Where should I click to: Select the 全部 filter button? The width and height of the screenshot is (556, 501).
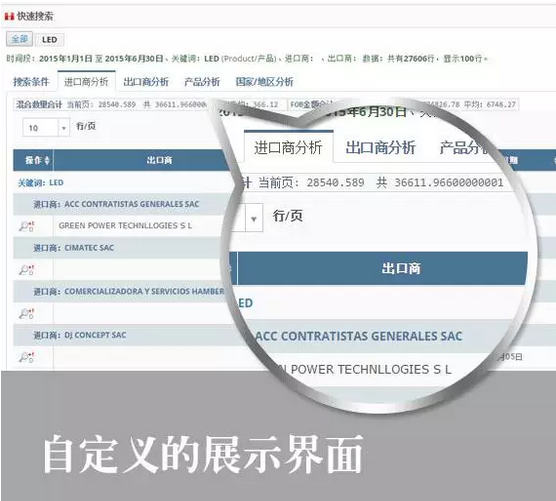click(x=19, y=39)
